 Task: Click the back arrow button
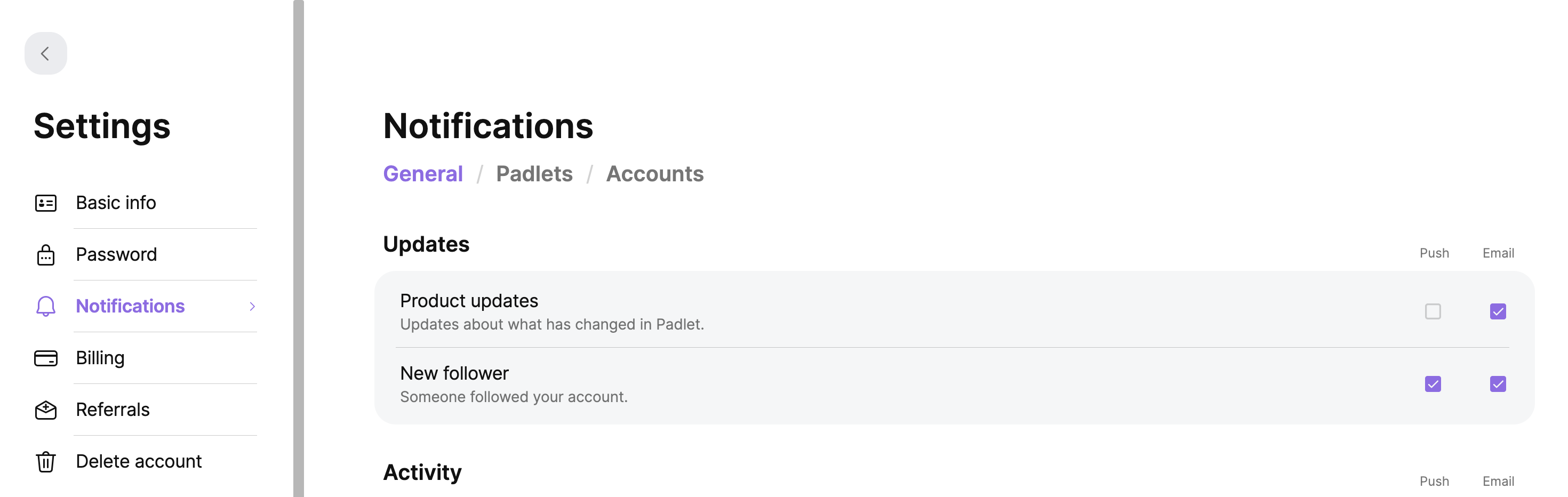pyautogui.click(x=46, y=53)
